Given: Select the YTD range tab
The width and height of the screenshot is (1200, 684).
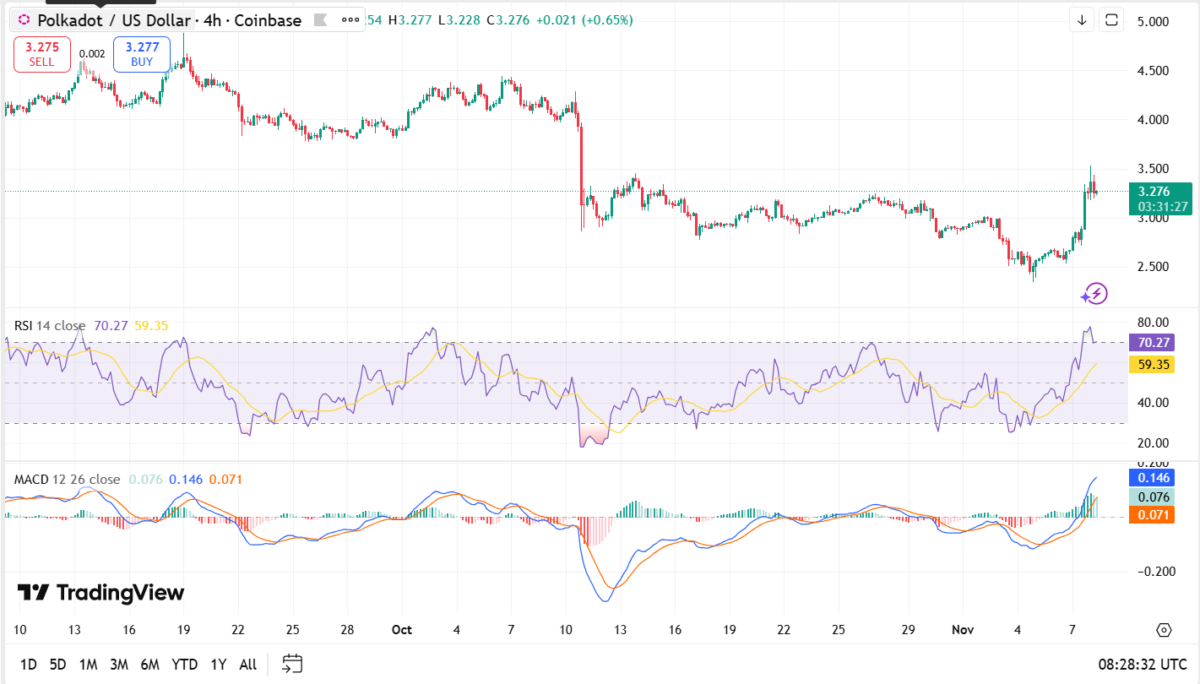Looking at the screenshot, I should [184, 664].
